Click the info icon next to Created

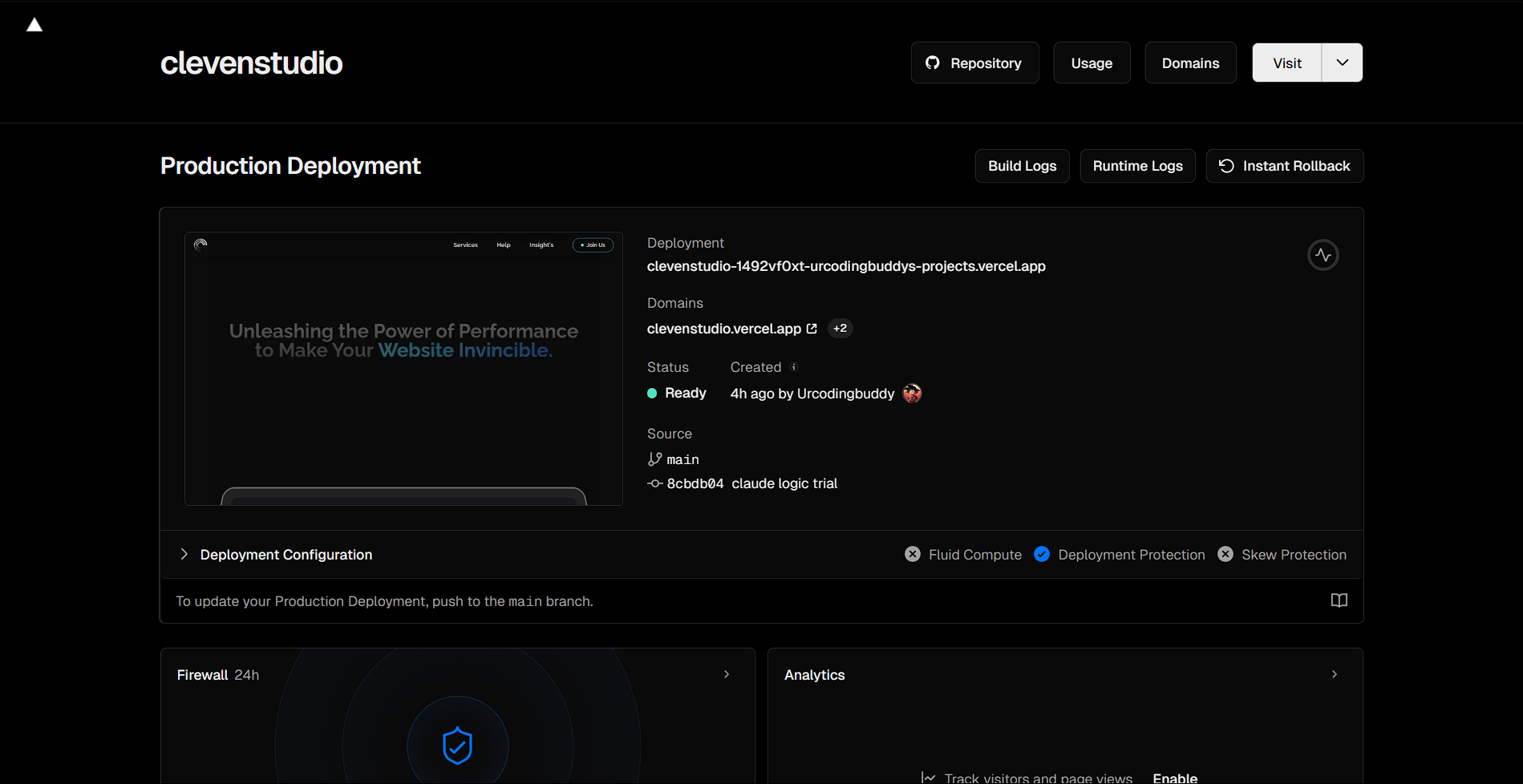pos(794,367)
